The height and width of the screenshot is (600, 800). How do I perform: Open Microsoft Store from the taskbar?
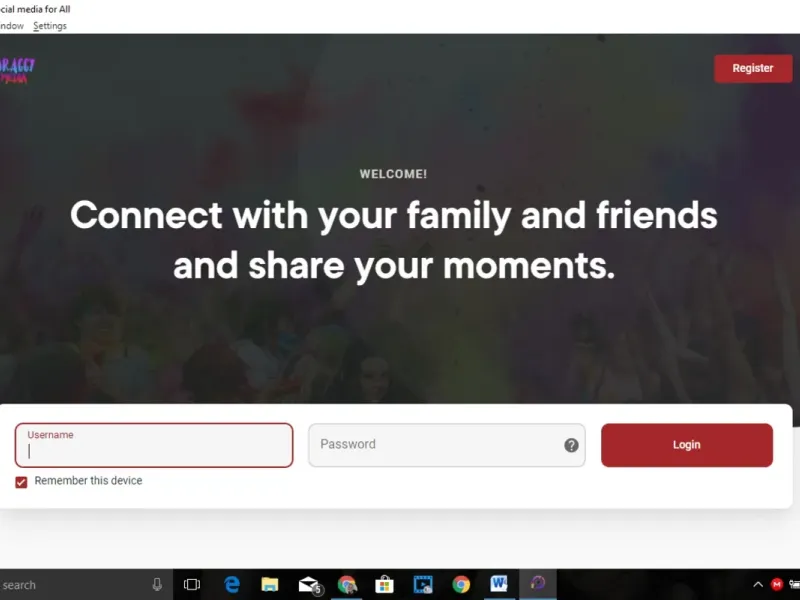pyautogui.click(x=384, y=584)
